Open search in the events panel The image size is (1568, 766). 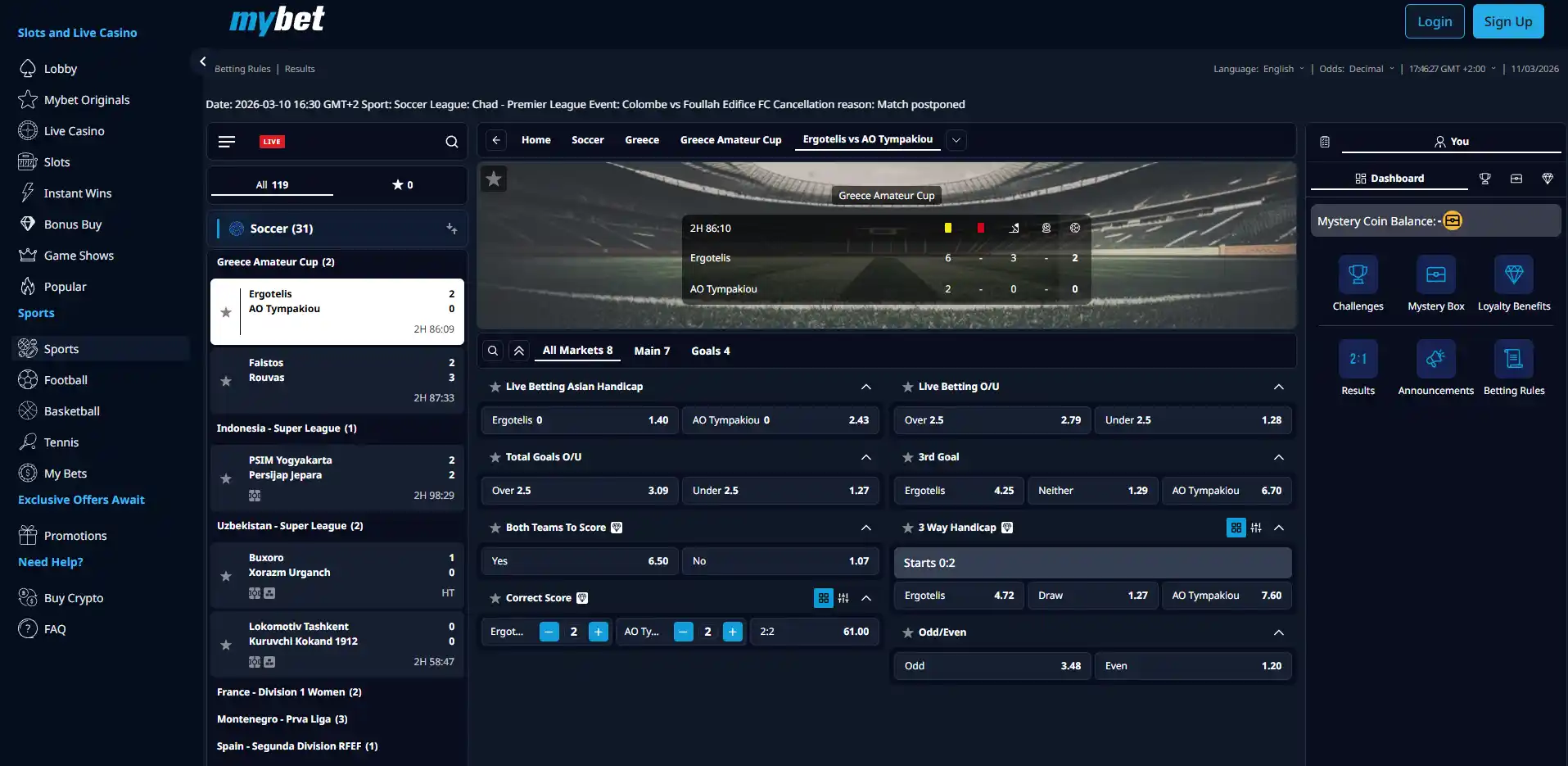click(x=451, y=142)
